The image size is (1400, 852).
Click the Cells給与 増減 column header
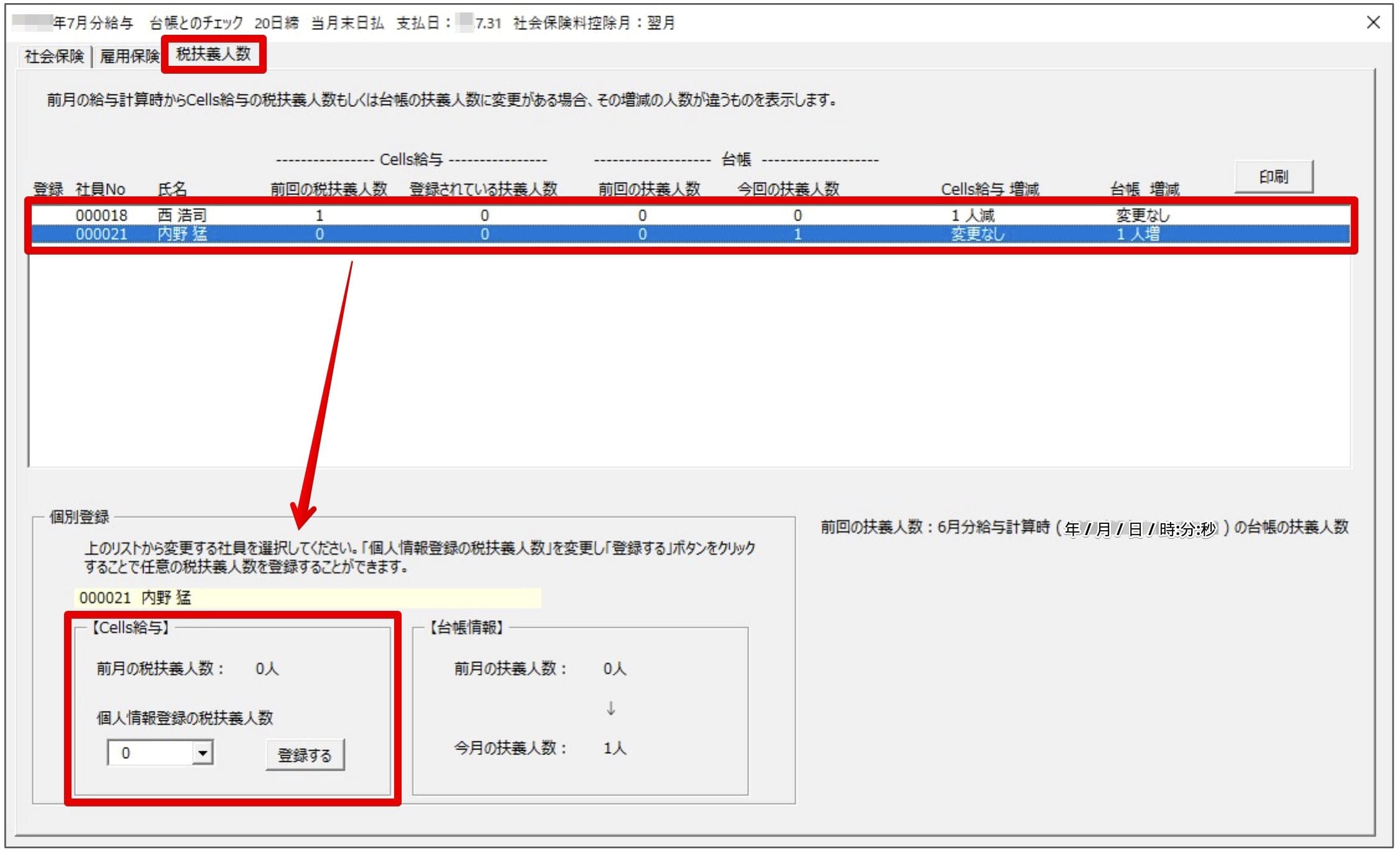coord(990,189)
